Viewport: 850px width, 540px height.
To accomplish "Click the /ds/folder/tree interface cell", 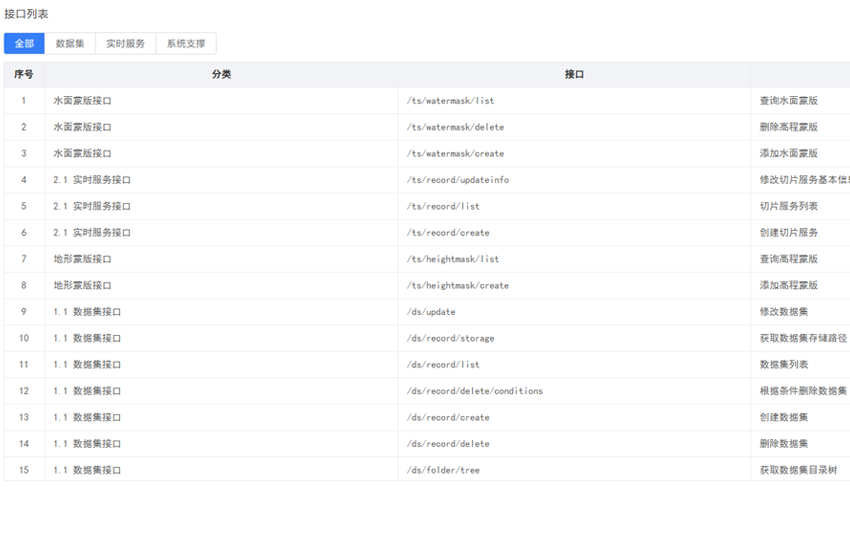I will pos(443,470).
